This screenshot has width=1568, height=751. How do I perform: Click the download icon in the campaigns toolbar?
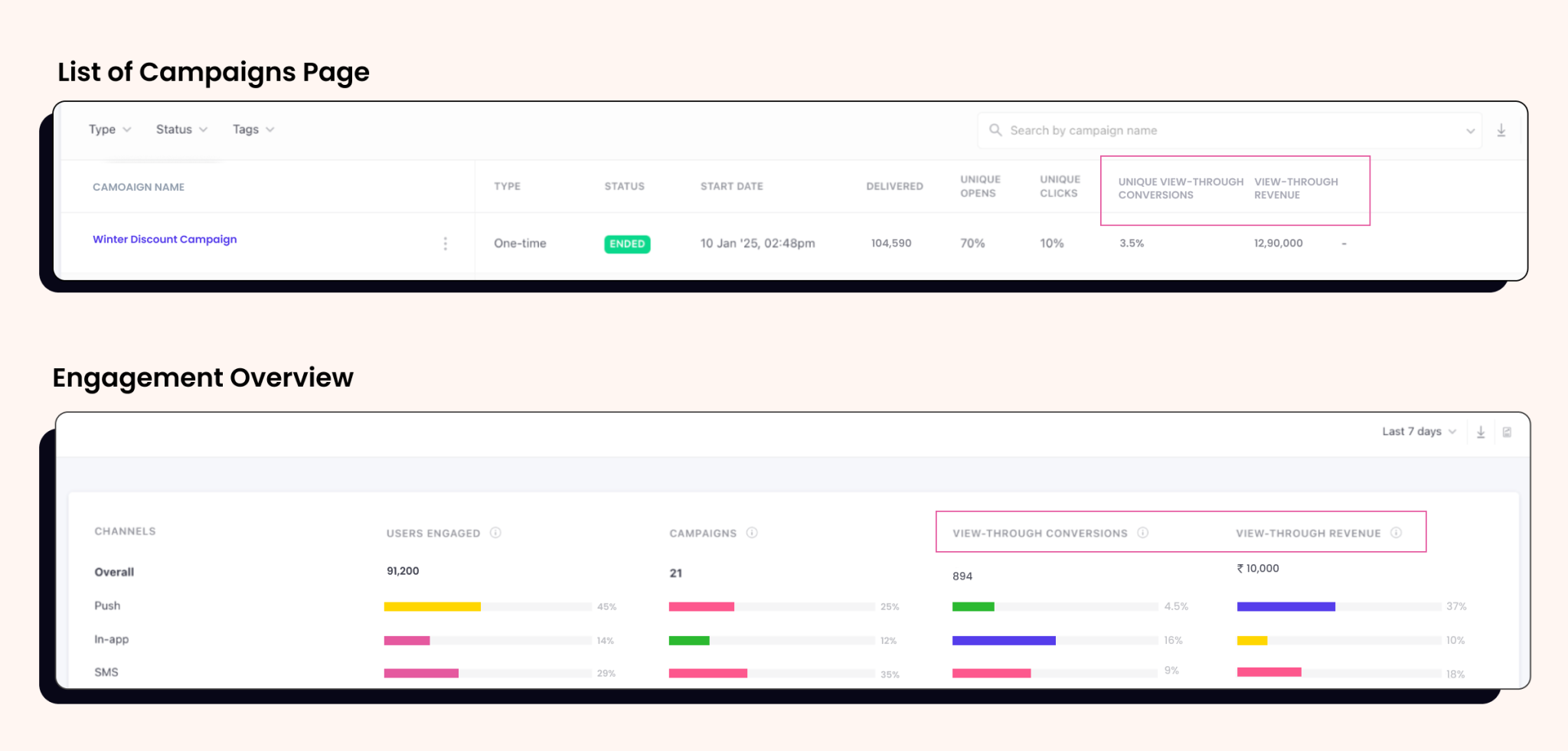point(1501,130)
